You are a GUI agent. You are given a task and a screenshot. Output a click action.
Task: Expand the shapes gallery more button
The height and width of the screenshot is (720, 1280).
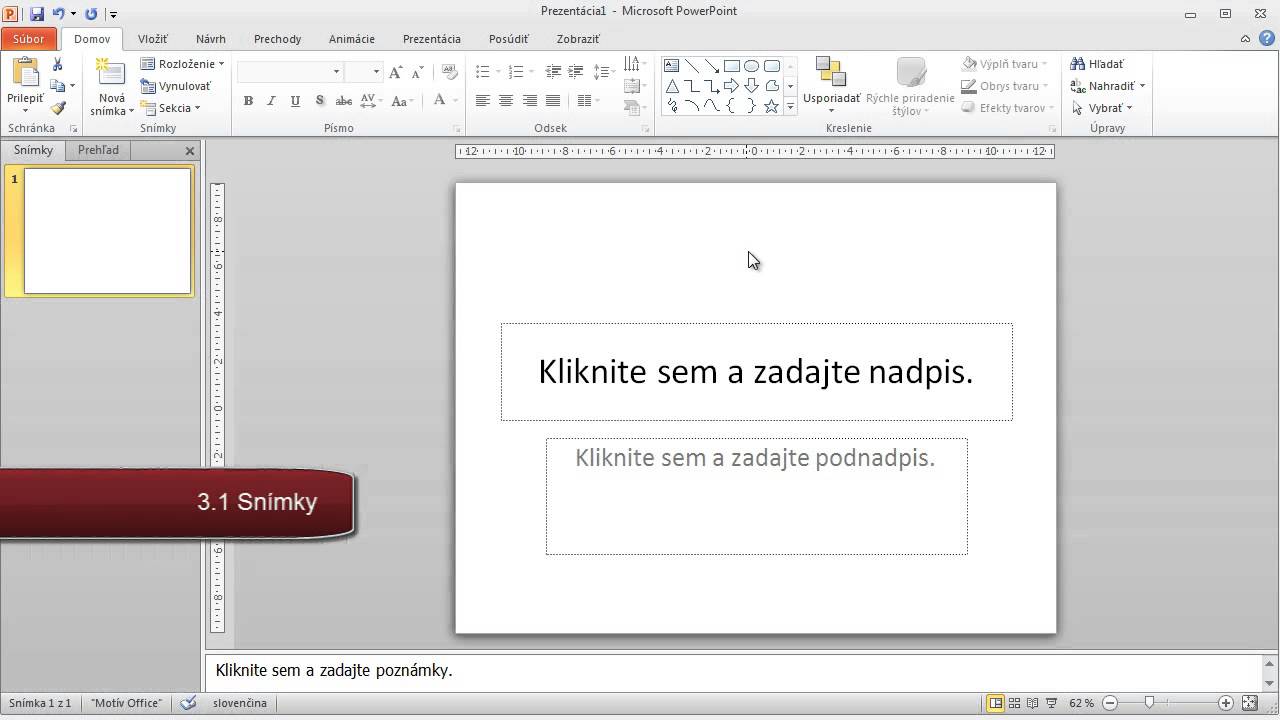pos(790,106)
